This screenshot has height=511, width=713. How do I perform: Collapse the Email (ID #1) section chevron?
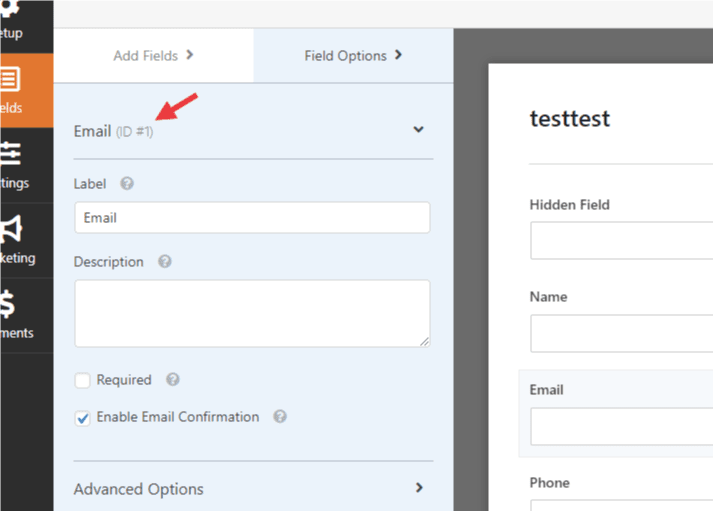tap(418, 130)
